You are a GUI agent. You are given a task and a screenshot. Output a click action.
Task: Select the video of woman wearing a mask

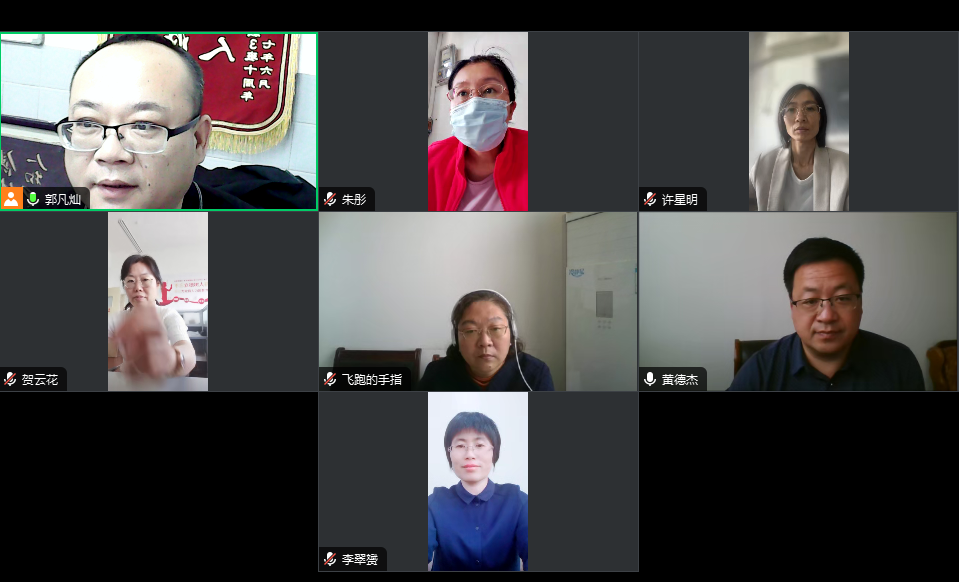[x=478, y=121]
